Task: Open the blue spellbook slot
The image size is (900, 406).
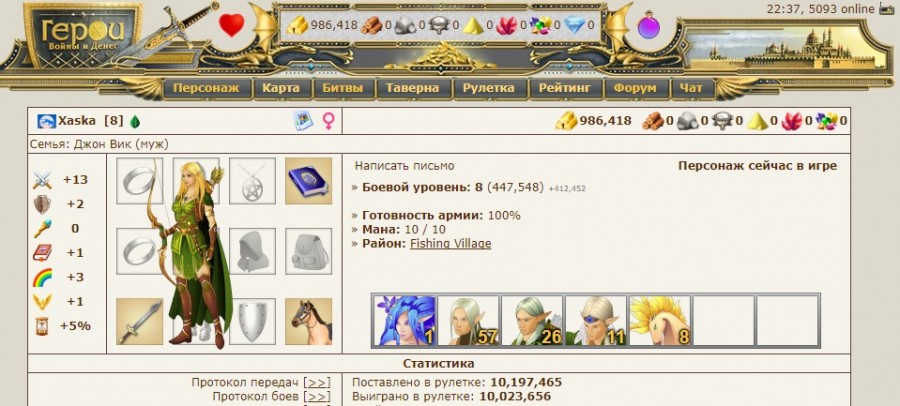Action: point(309,181)
